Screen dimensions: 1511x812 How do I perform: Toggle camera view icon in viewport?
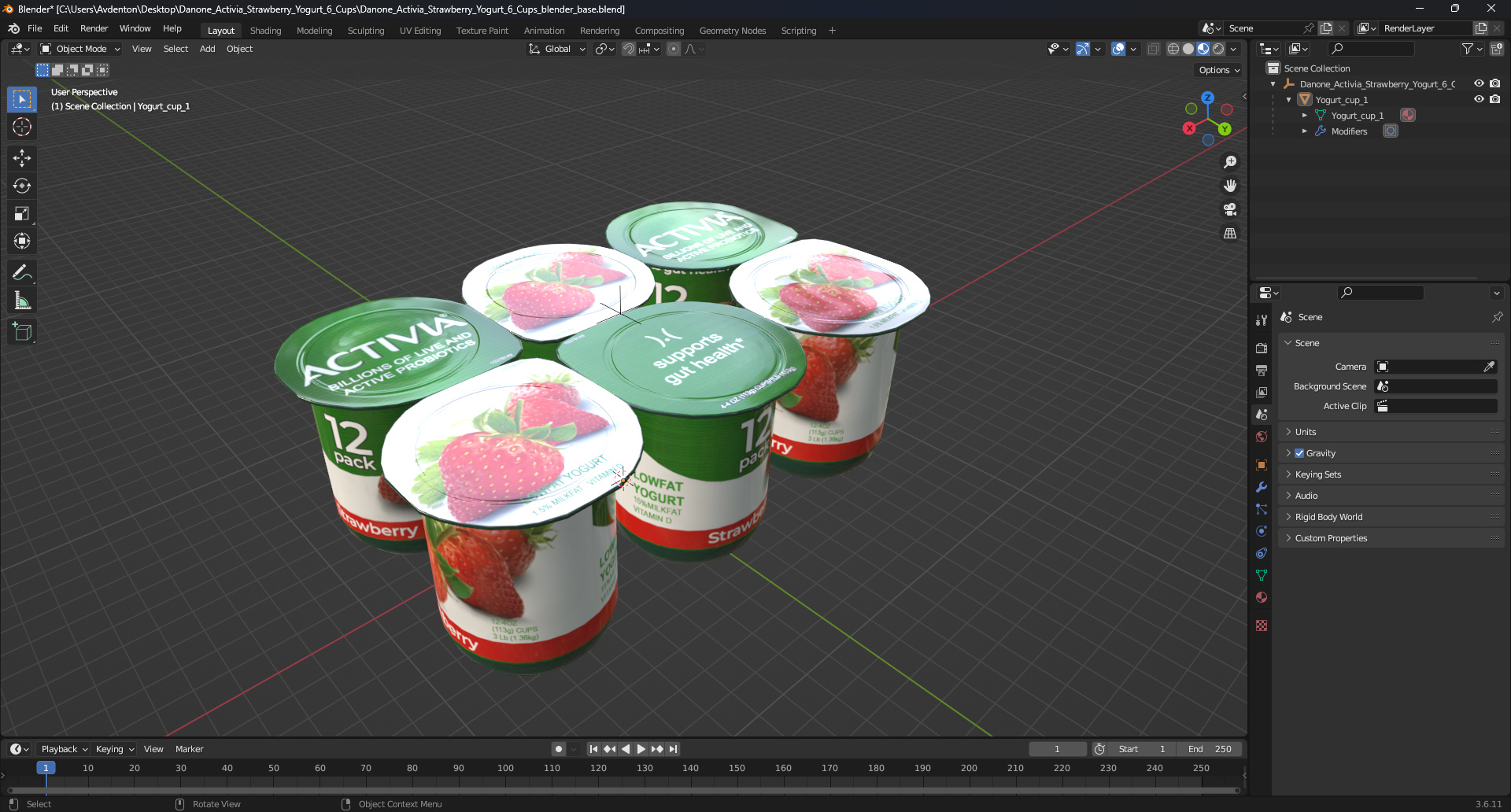pos(1230,209)
